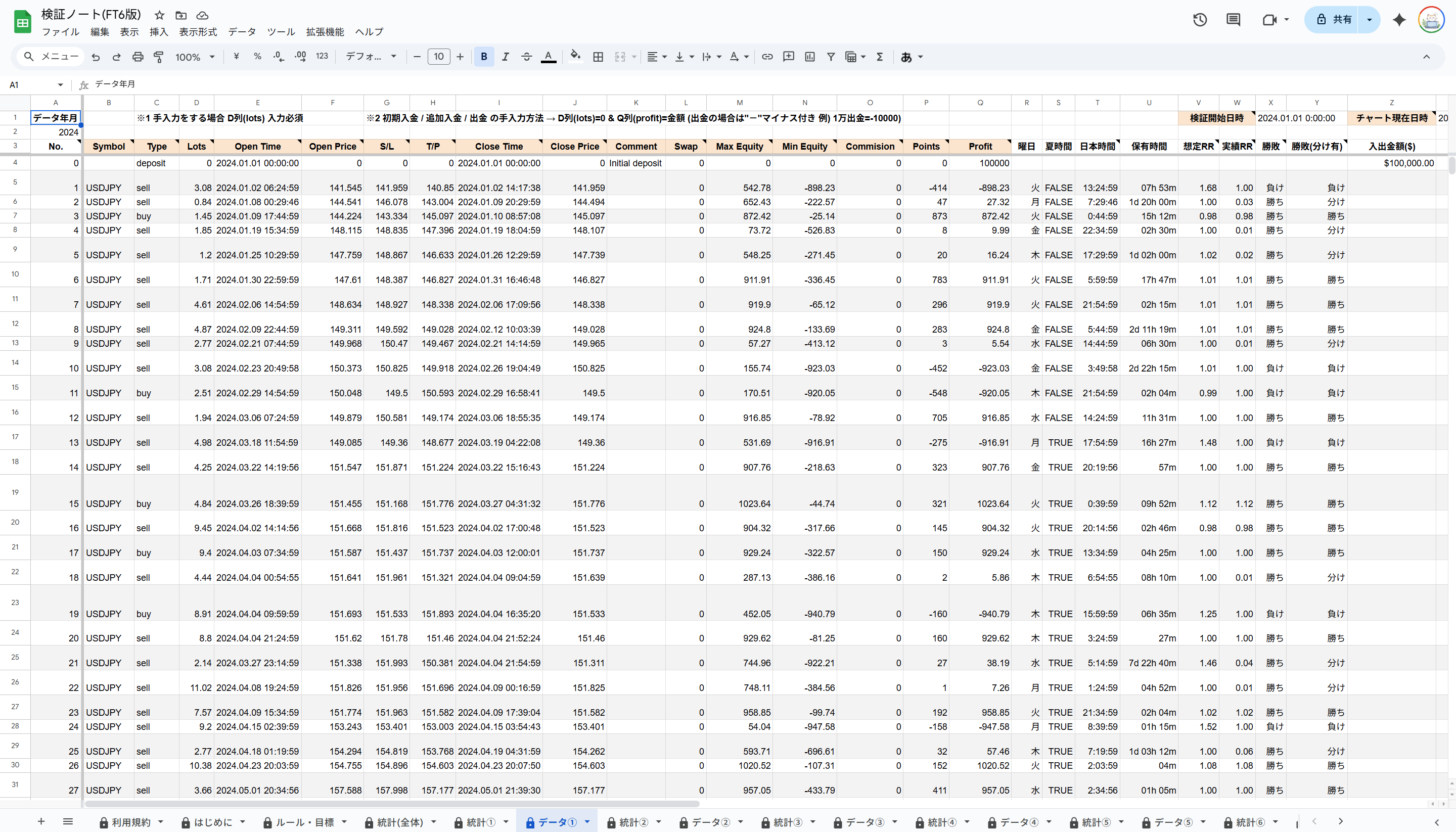Open the functions sigma icon
1456x832 pixels.
pyautogui.click(x=880, y=57)
